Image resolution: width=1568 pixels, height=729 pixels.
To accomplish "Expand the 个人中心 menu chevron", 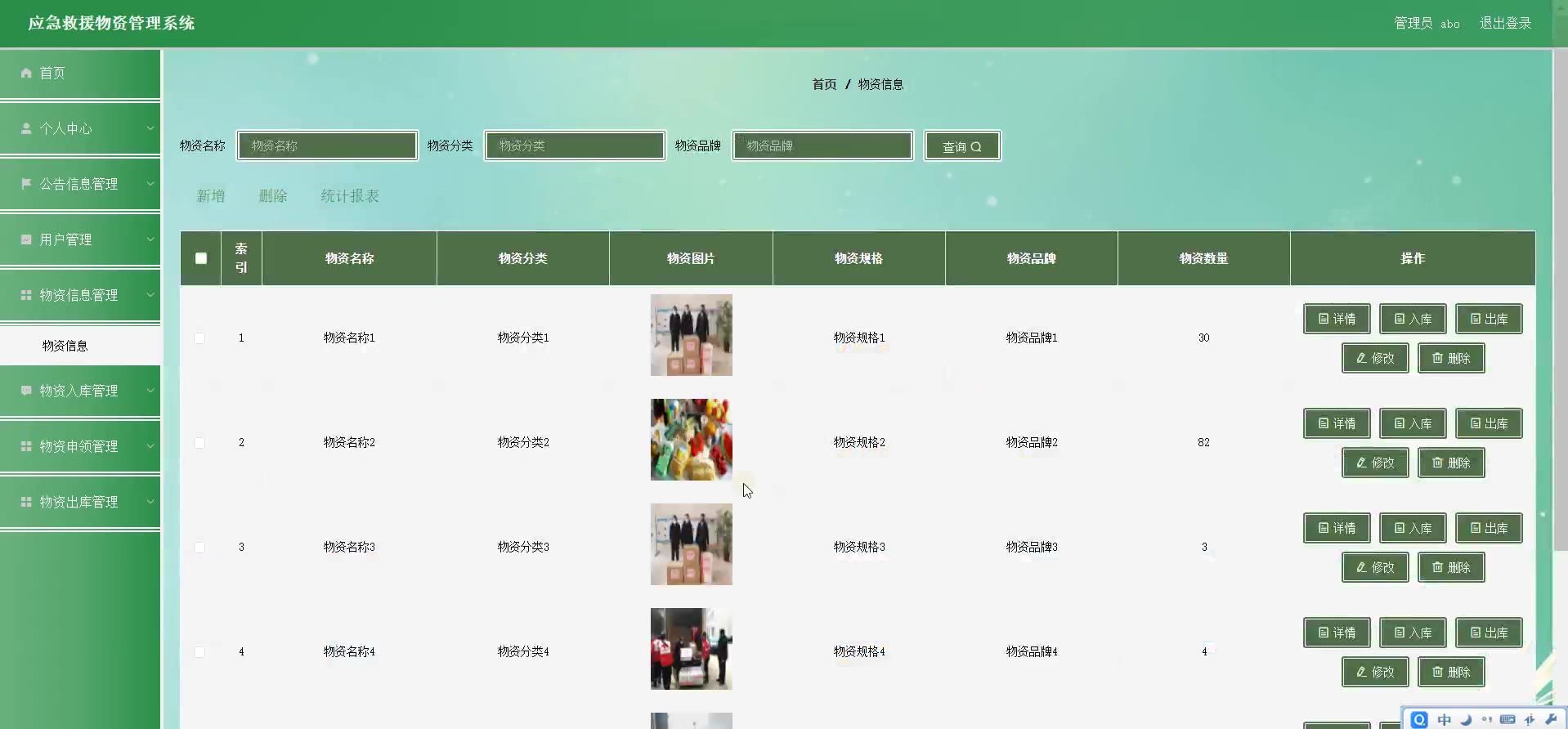I will (150, 128).
